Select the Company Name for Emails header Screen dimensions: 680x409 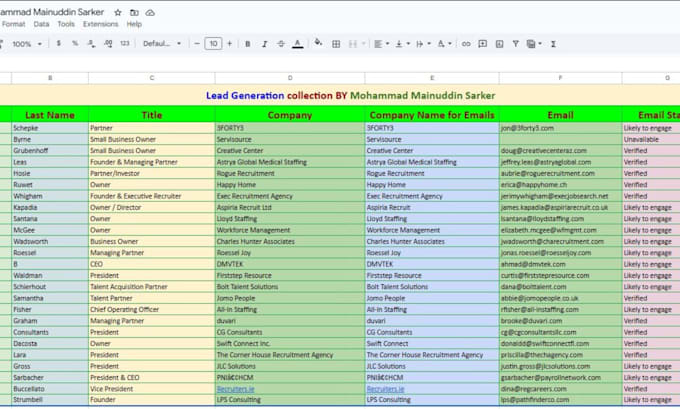click(x=432, y=115)
